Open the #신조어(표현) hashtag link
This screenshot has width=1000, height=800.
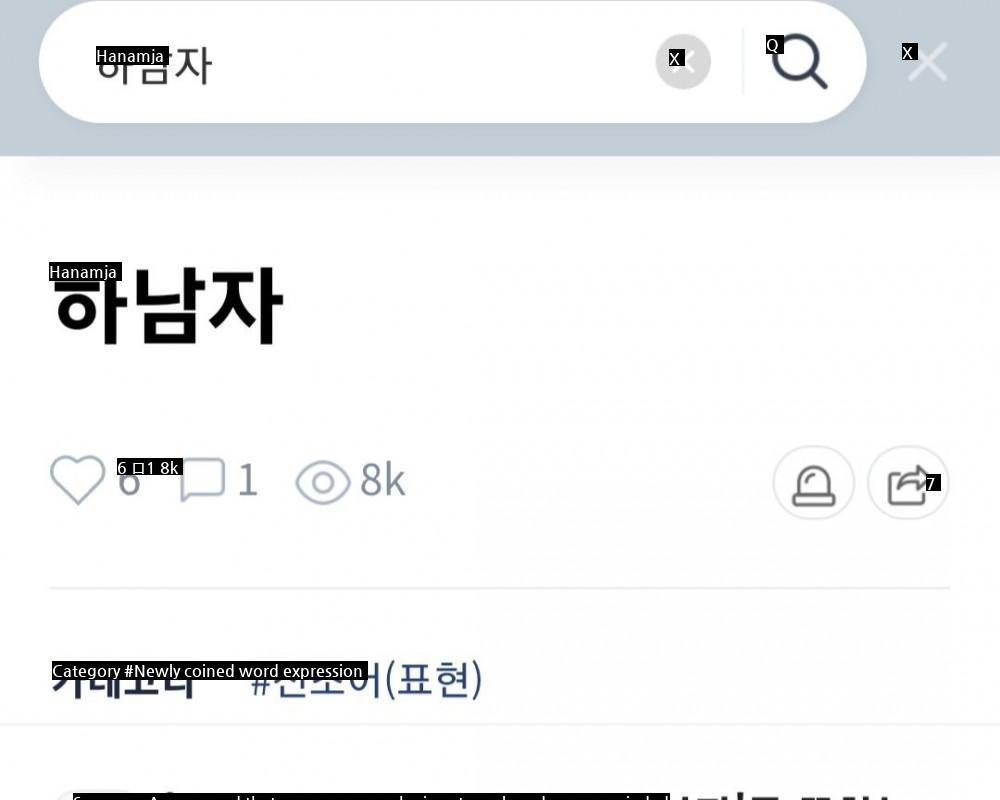pyautogui.click(x=367, y=680)
